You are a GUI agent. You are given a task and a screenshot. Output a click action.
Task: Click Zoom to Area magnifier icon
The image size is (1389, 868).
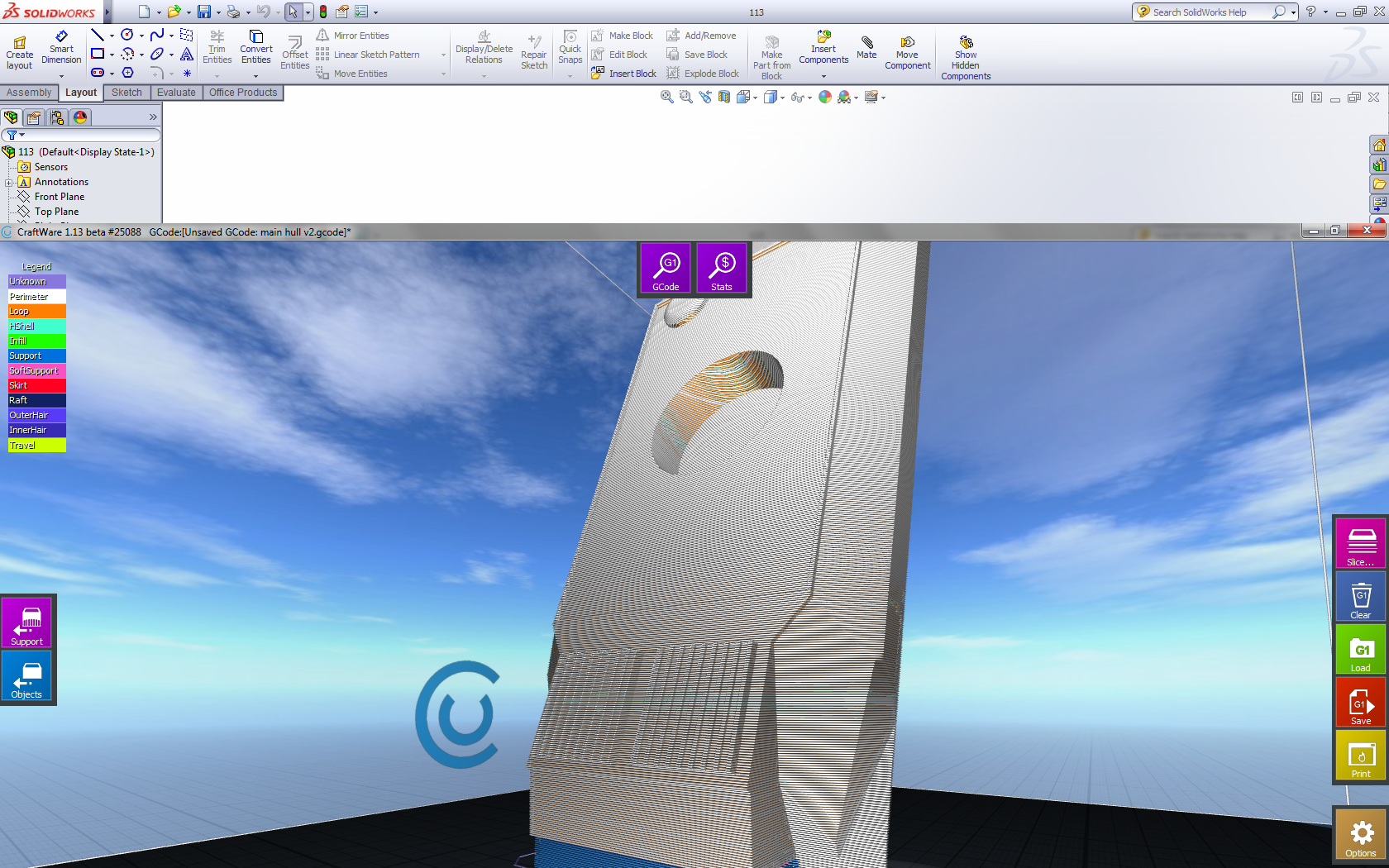[685, 98]
